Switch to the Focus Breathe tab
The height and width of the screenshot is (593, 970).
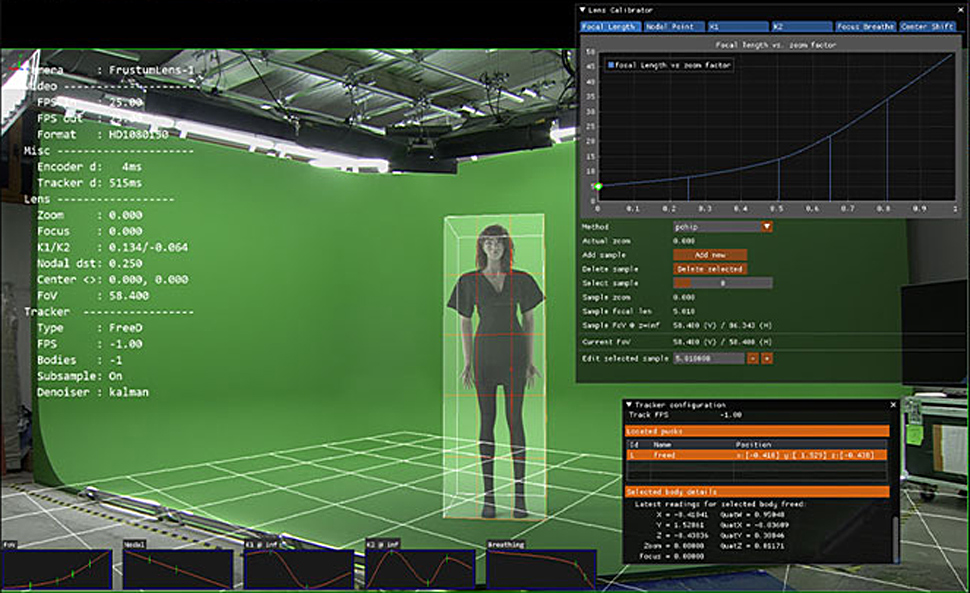pyautogui.click(x=864, y=26)
